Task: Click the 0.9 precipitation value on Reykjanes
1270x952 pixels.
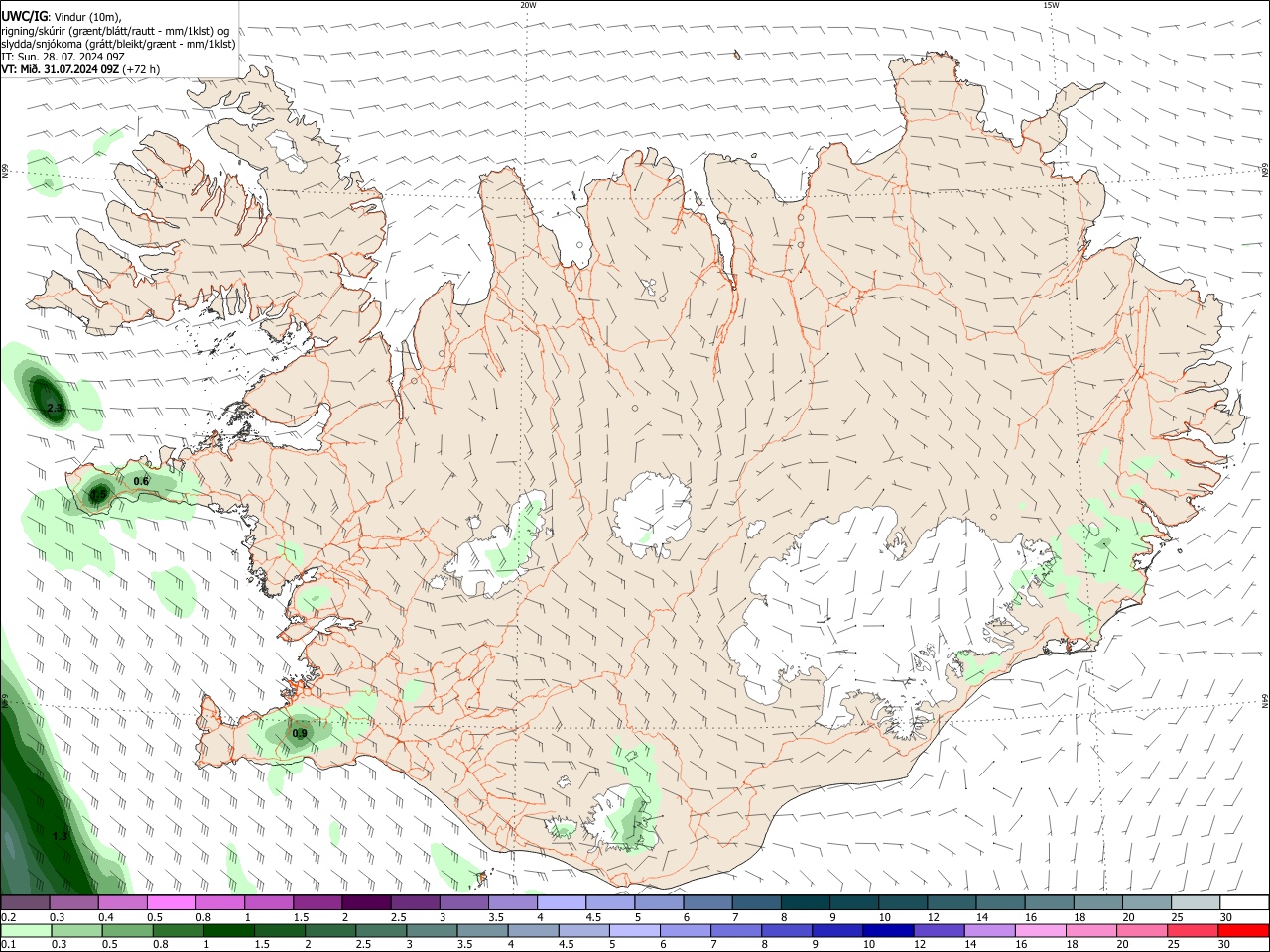Action: (x=300, y=734)
